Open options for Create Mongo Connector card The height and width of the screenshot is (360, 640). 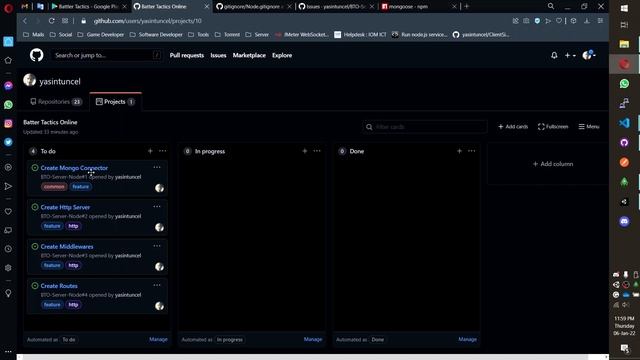(157, 167)
